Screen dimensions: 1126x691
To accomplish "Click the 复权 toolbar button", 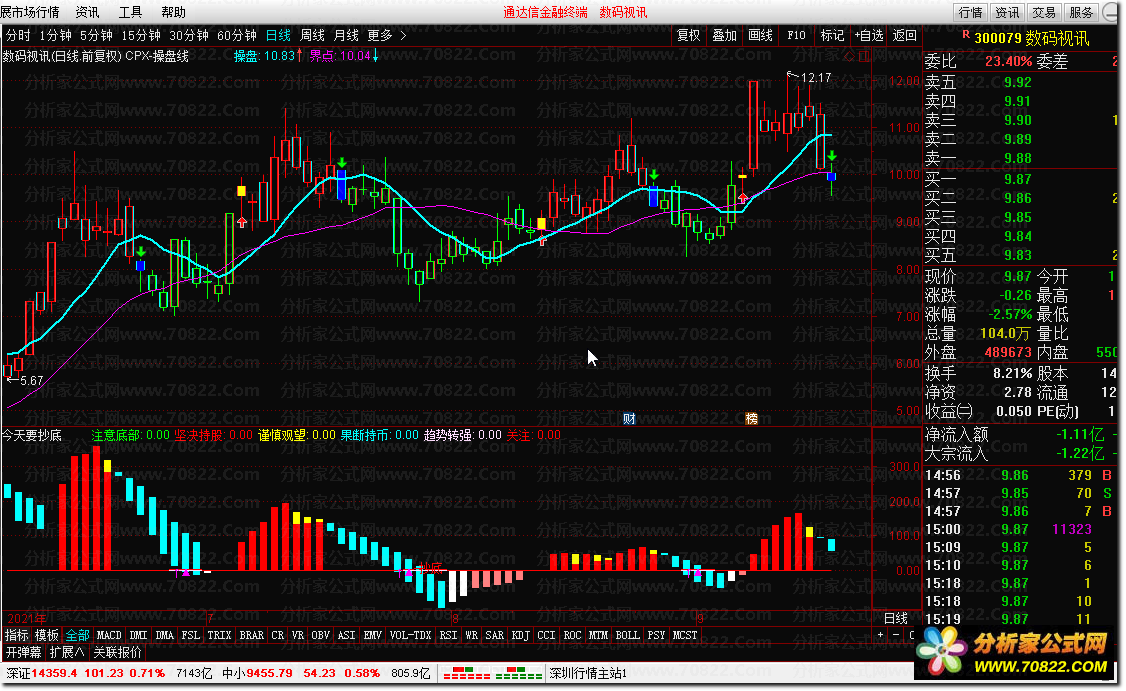I will 688,35.
